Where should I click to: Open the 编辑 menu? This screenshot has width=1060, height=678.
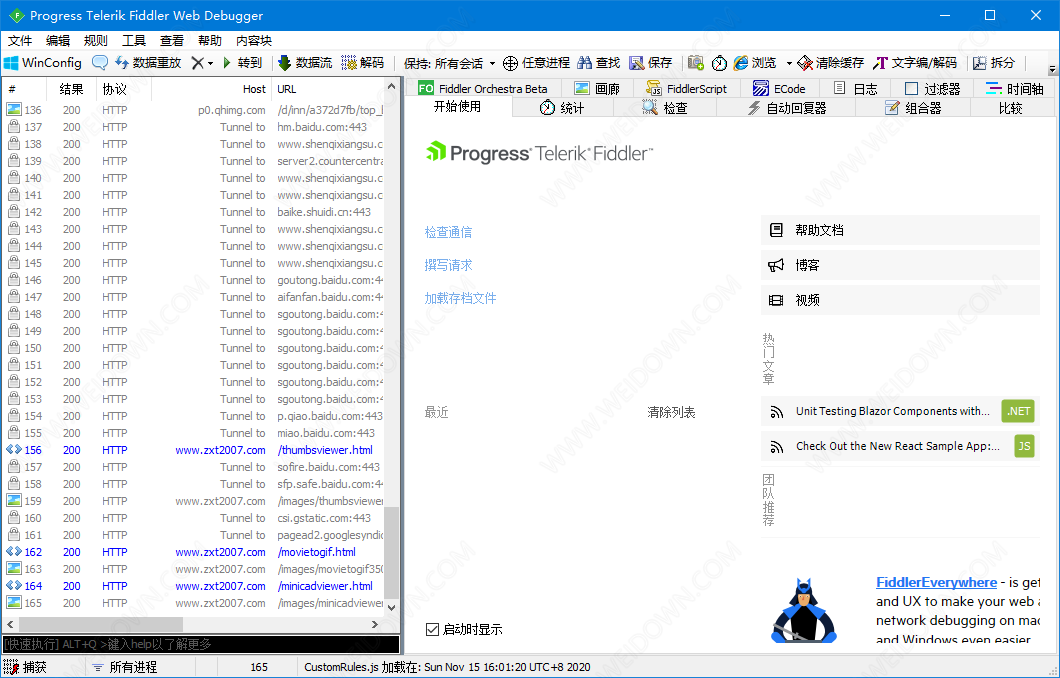(x=58, y=41)
